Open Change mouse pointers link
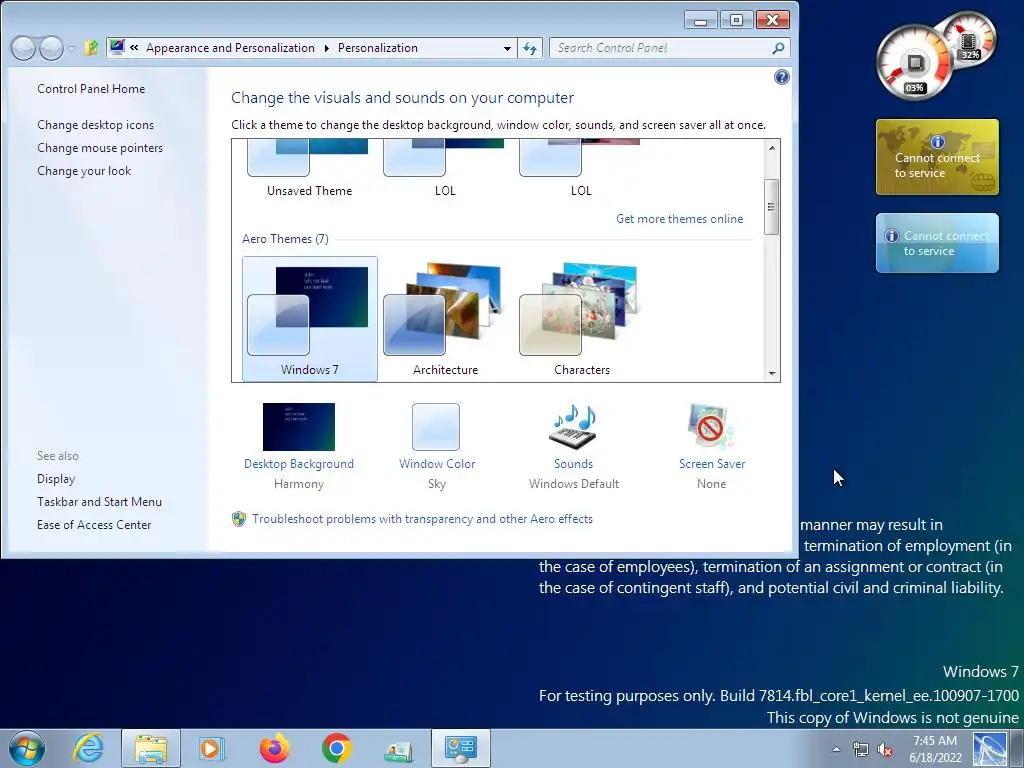Viewport: 1024px width, 768px height. pyautogui.click(x=100, y=148)
